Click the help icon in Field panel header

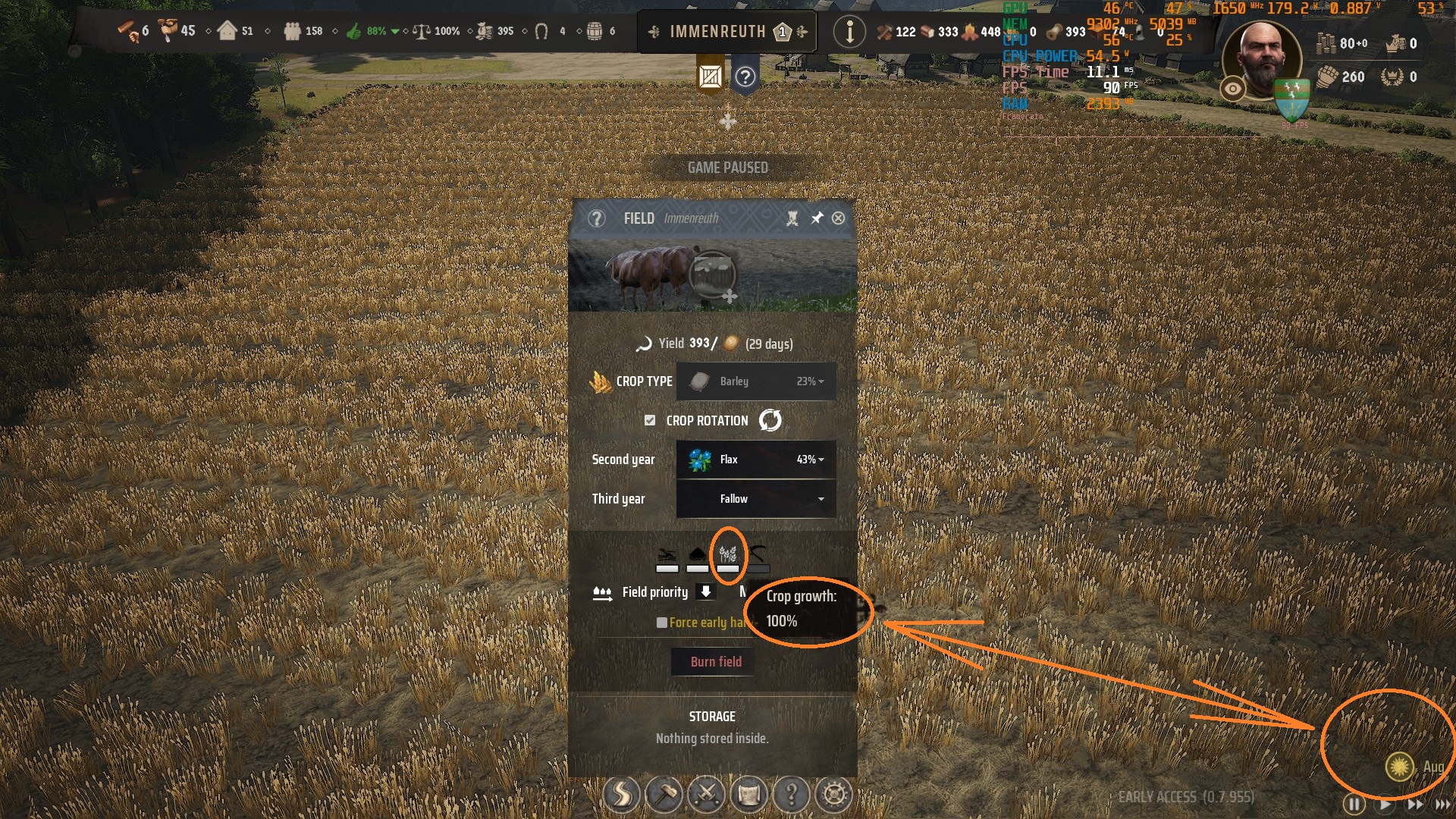pos(597,218)
